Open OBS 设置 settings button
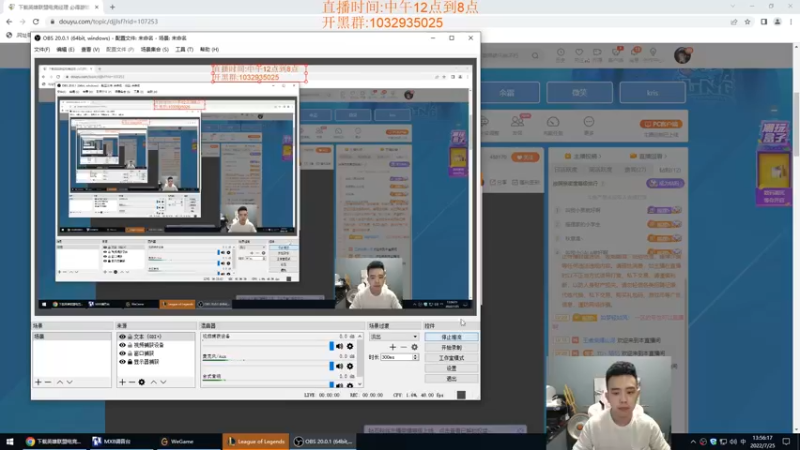800x450 pixels. [452, 368]
